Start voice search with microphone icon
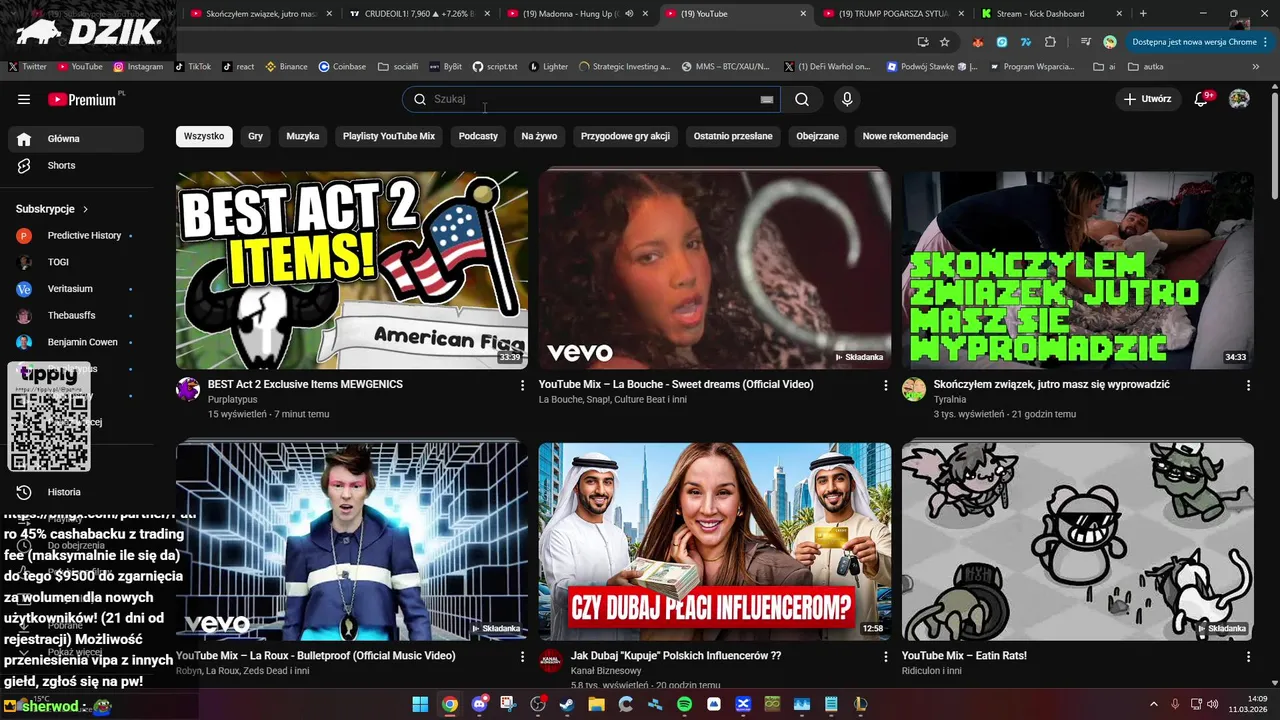The image size is (1280, 720). coord(847,99)
